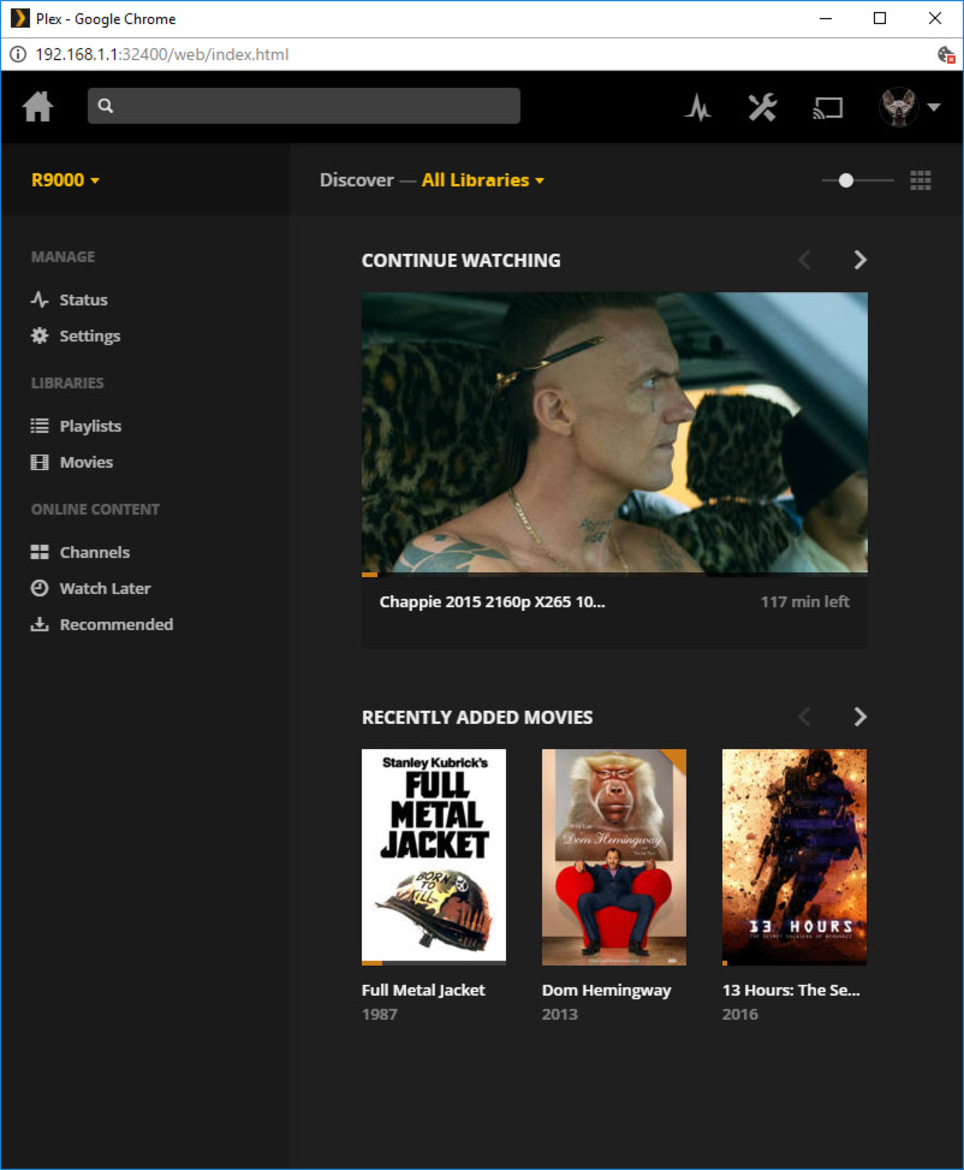Click the Chappie video thumbnail

point(614,432)
